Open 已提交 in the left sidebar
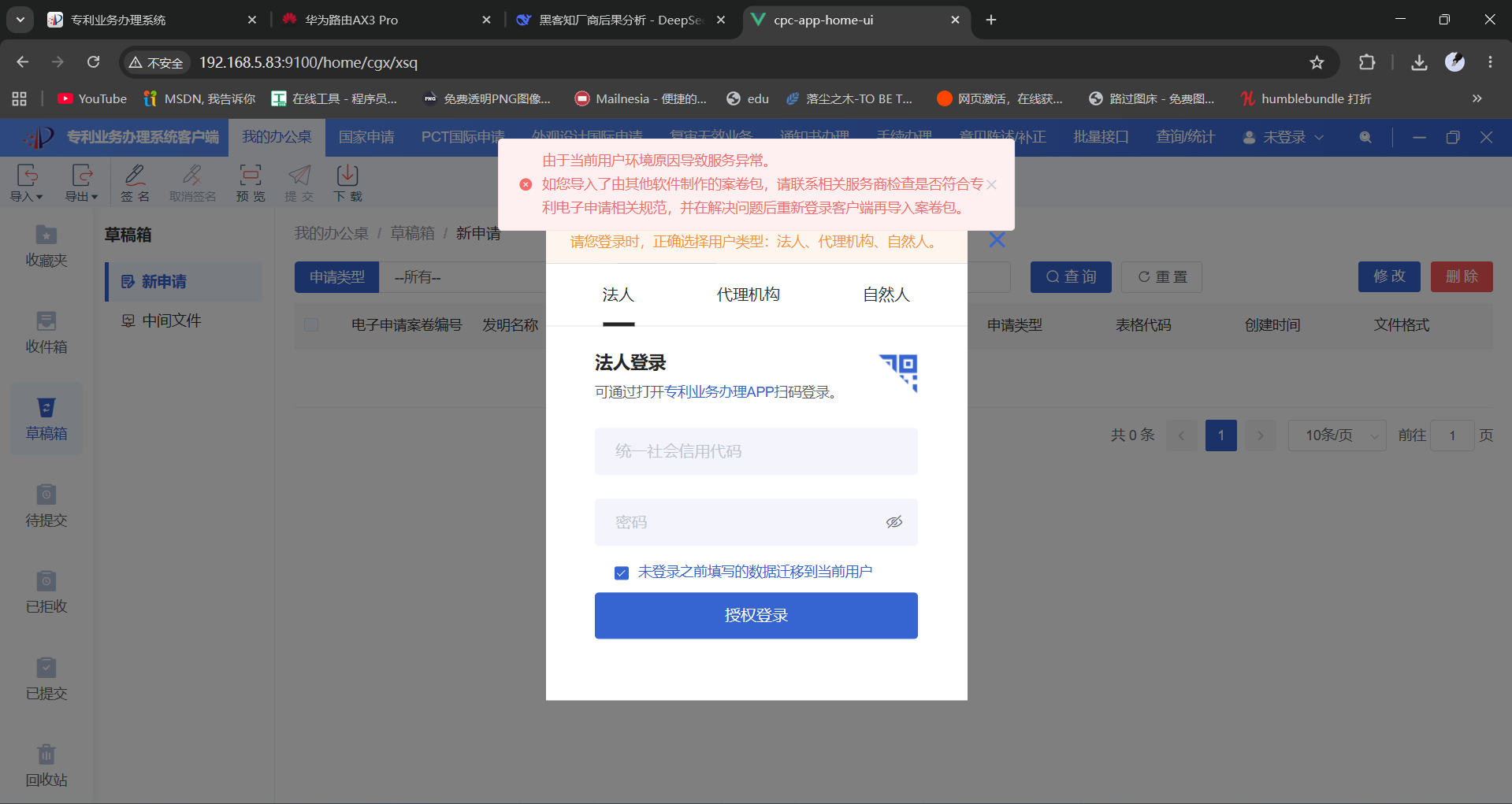 click(x=46, y=679)
